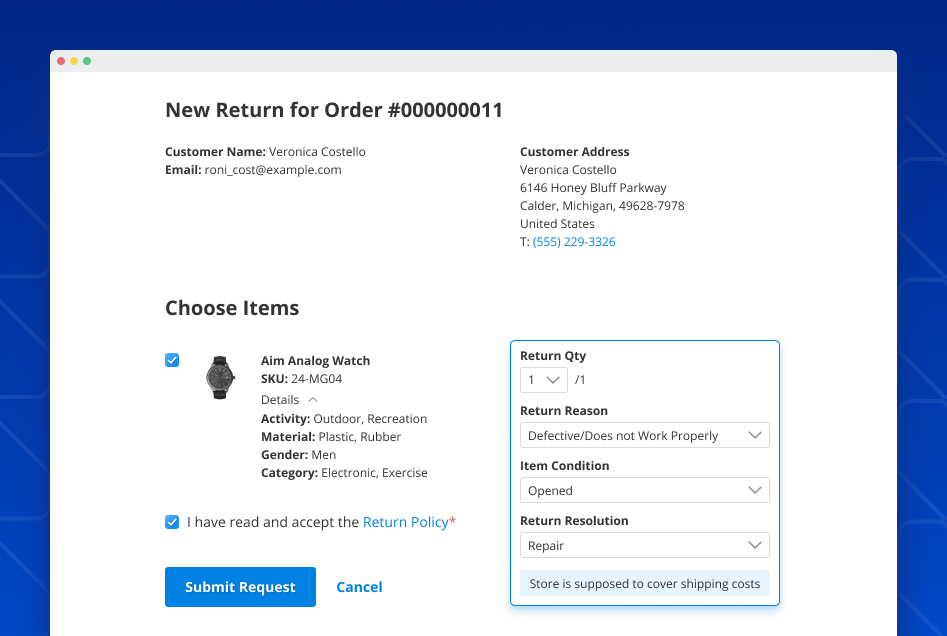Click the green zoom window control
Viewport: 947px width, 636px height.
point(88,60)
